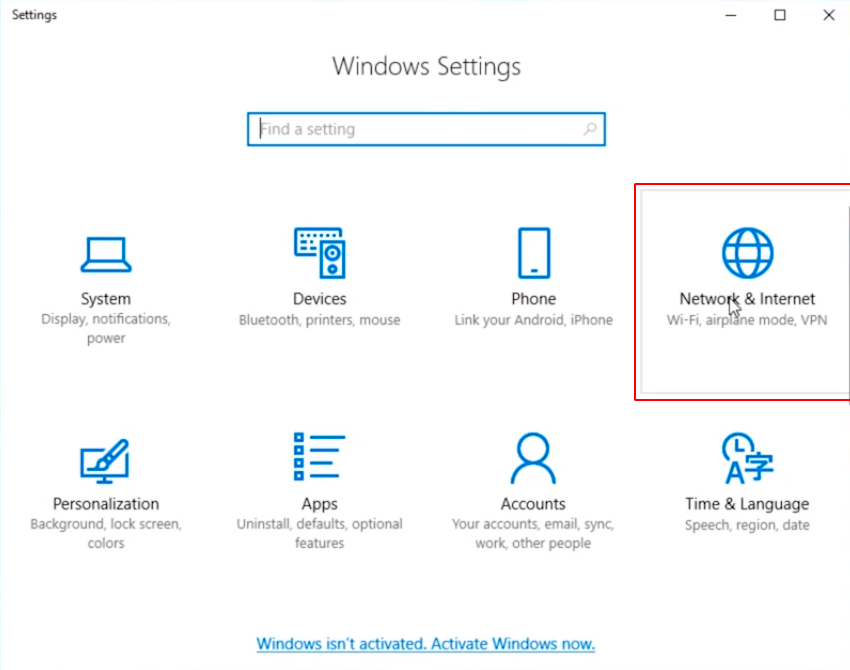Image resolution: width=850 pixels, height=670 pixels.
Task: Focus the Find a setting field
Action: (426, 129)
